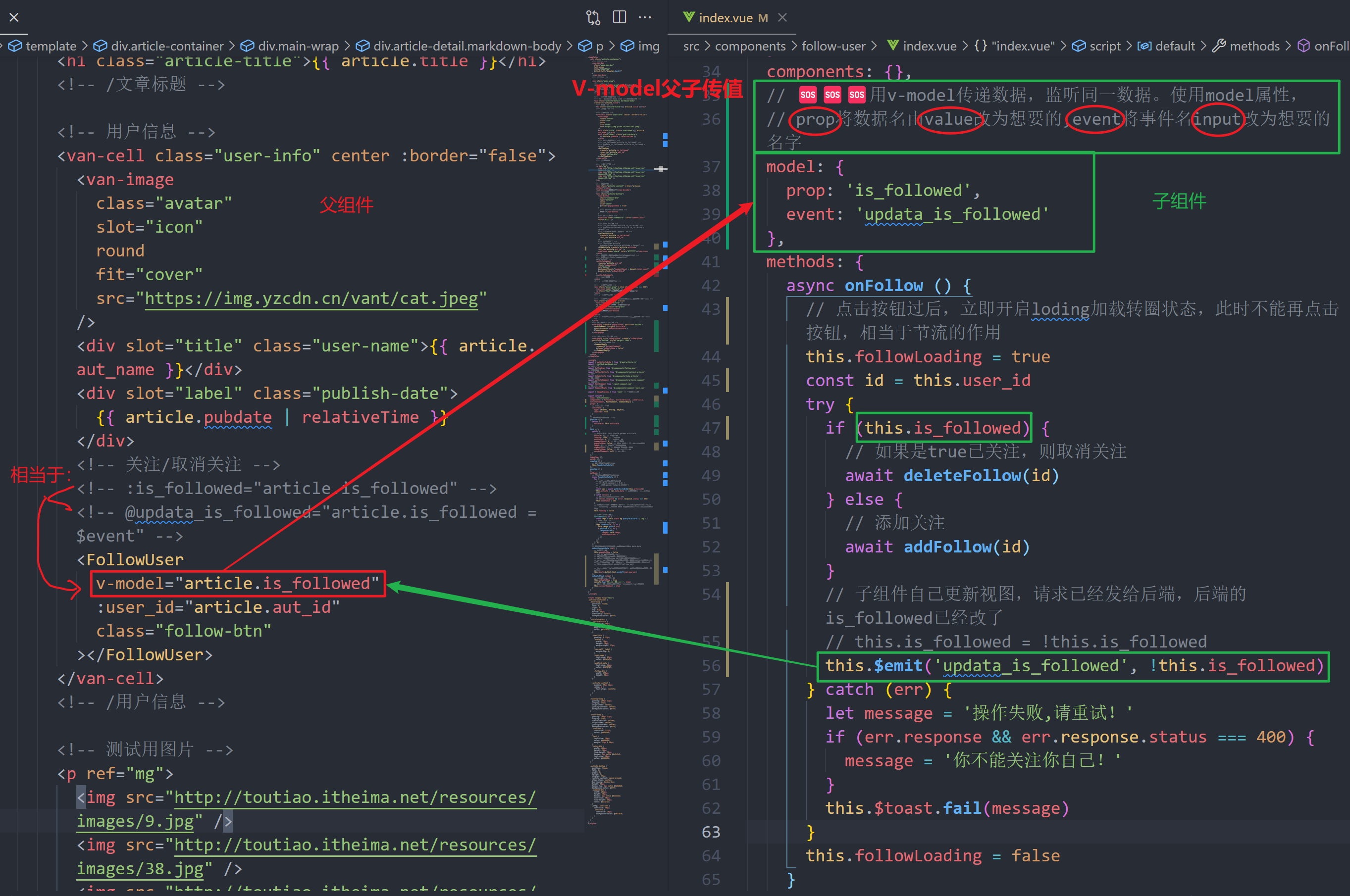Open the More Actions ellipsis menu

tap(645, 17)
